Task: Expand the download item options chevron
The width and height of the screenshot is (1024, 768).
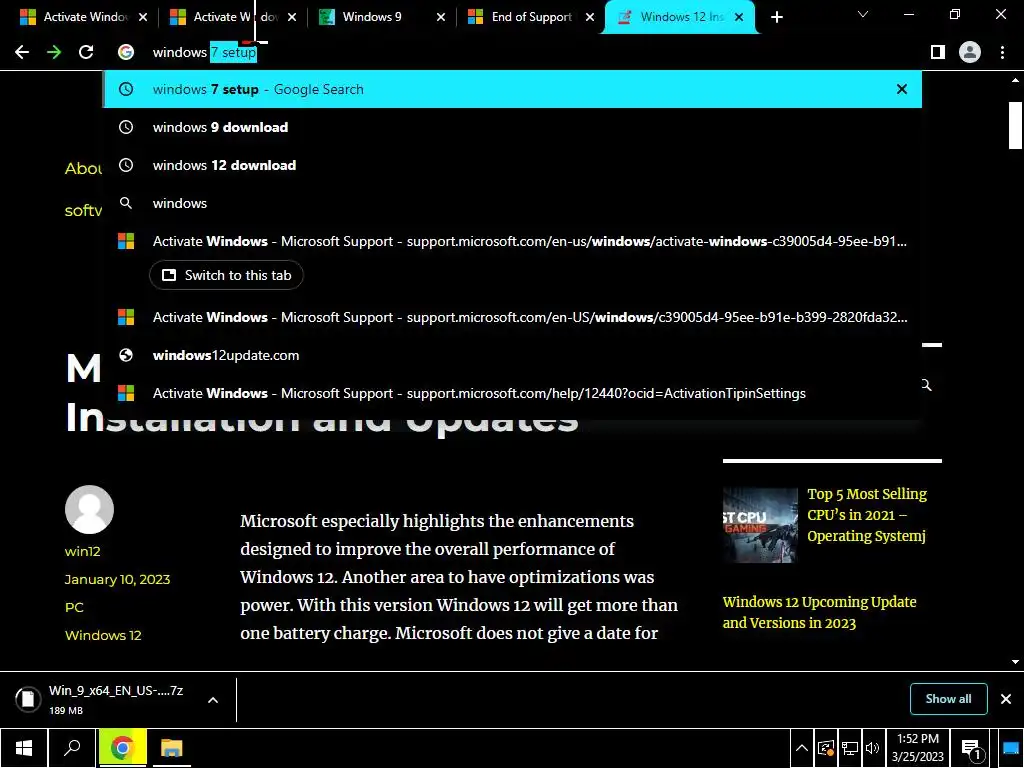Action: [213, 699]
